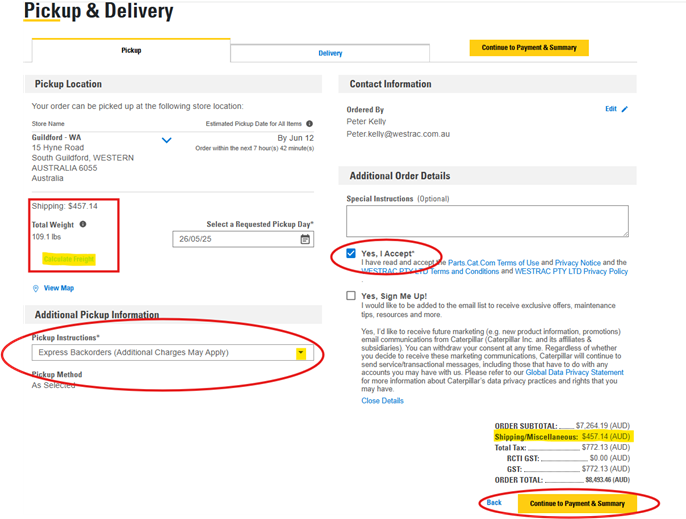This screenshot has width=686, height=519.
Task: Click the Close Details link
Action: pyautogui.click(x=382, y=401)
